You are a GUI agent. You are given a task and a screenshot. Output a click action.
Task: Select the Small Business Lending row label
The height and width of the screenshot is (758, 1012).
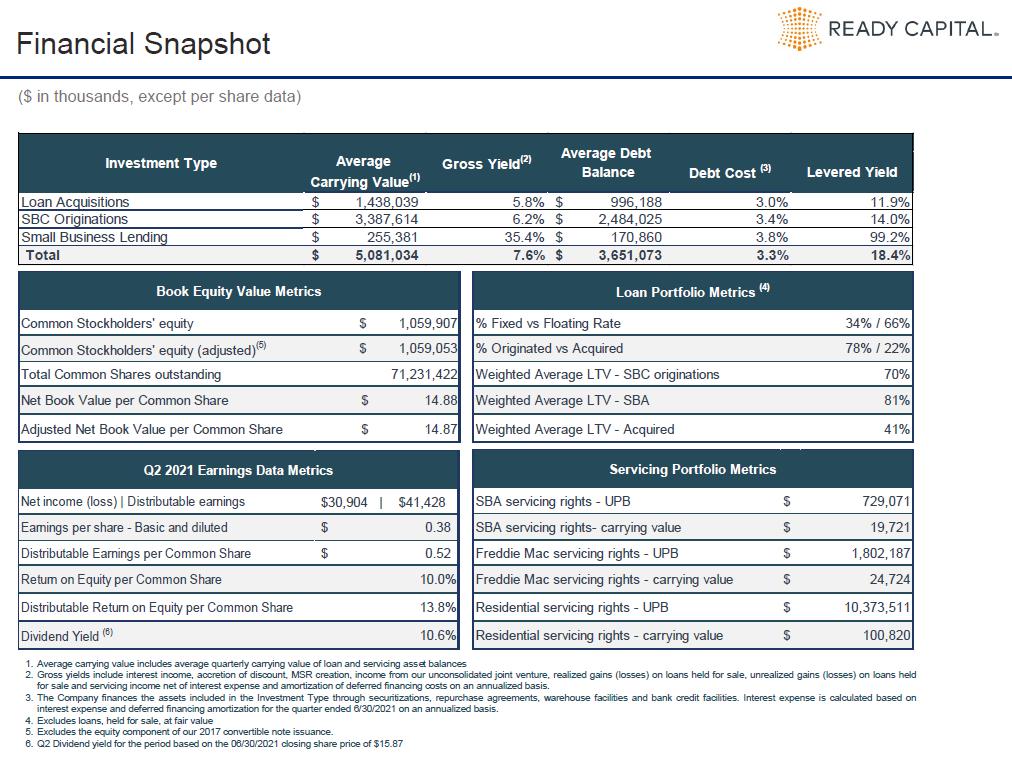pos(94,237)
